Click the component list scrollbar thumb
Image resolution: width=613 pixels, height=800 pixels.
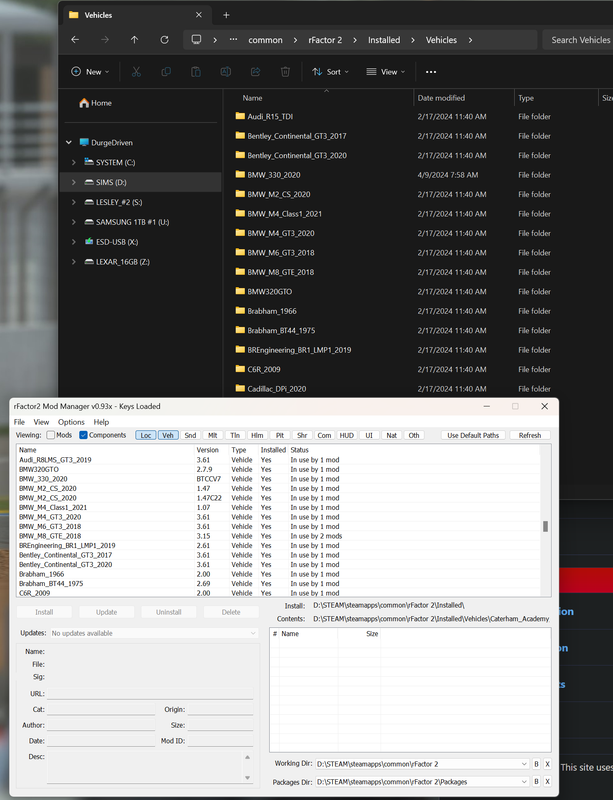(546, 526)
